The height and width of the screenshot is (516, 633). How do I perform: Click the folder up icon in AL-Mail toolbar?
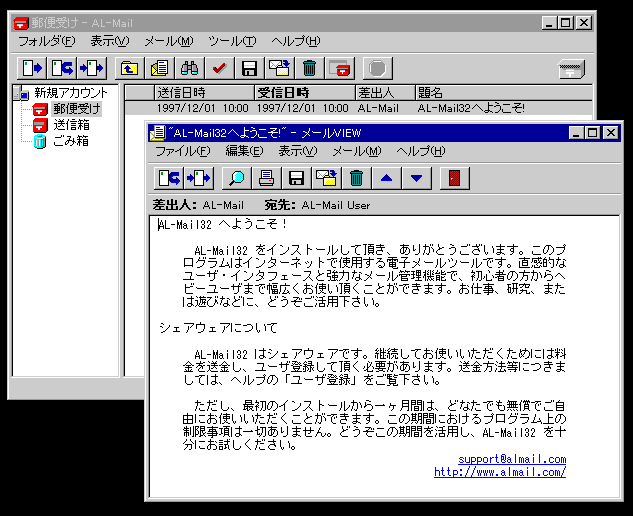click(130, 68)
